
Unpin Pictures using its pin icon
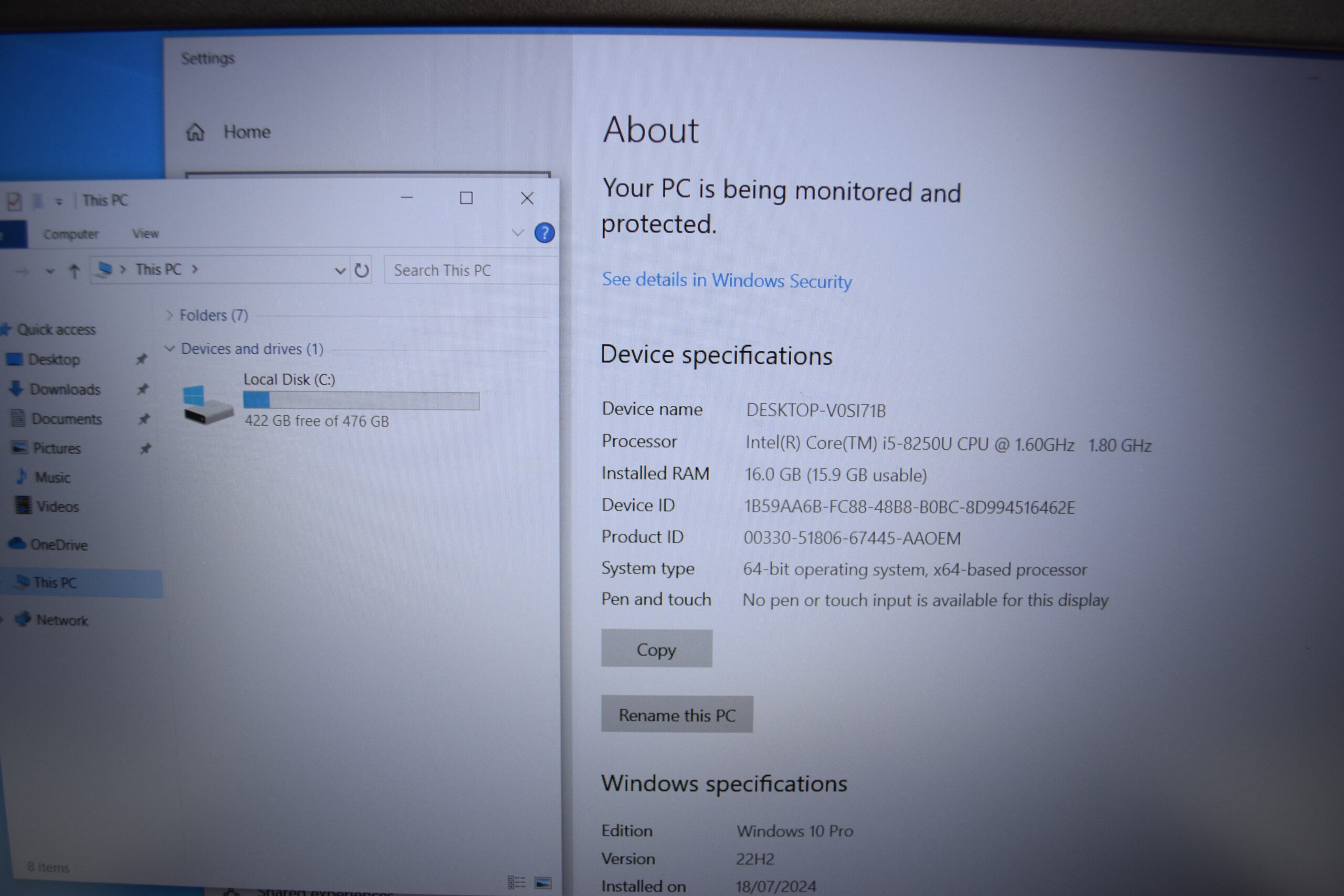pos(146,449)
